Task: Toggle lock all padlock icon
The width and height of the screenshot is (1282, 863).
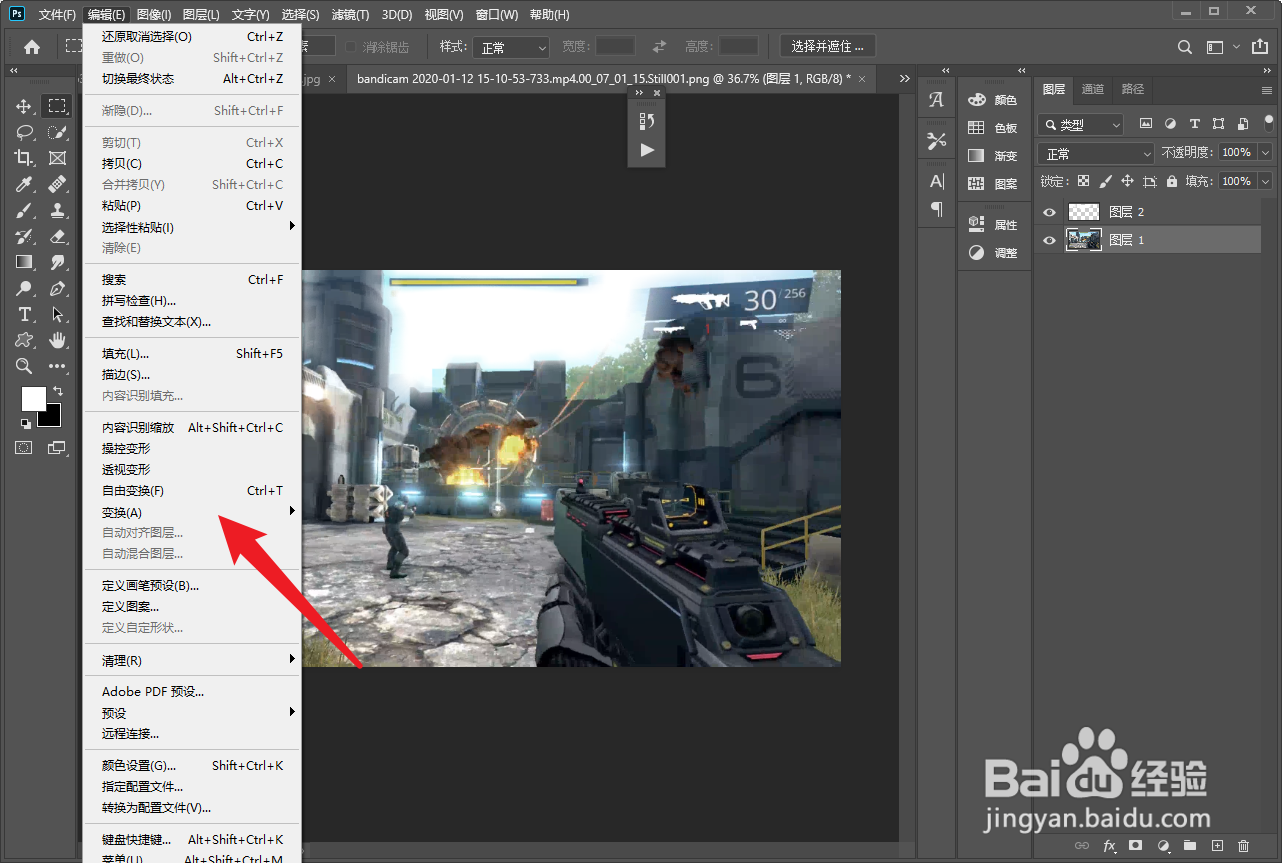Action: (x=1172, y=181)
